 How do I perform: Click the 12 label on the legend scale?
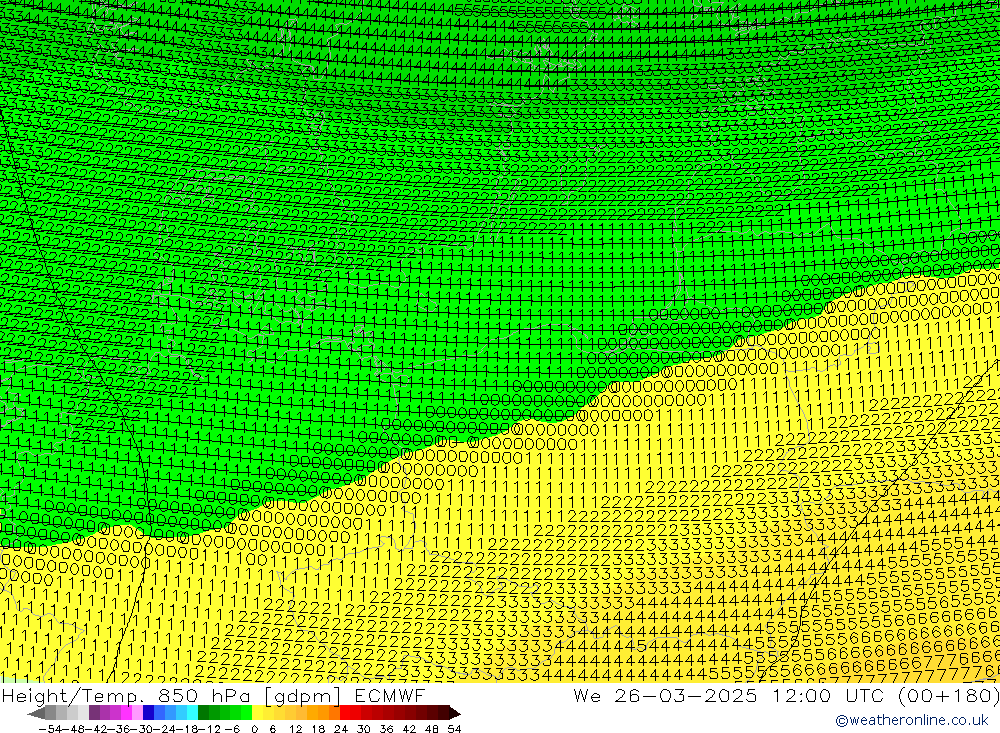coord(296,729)
